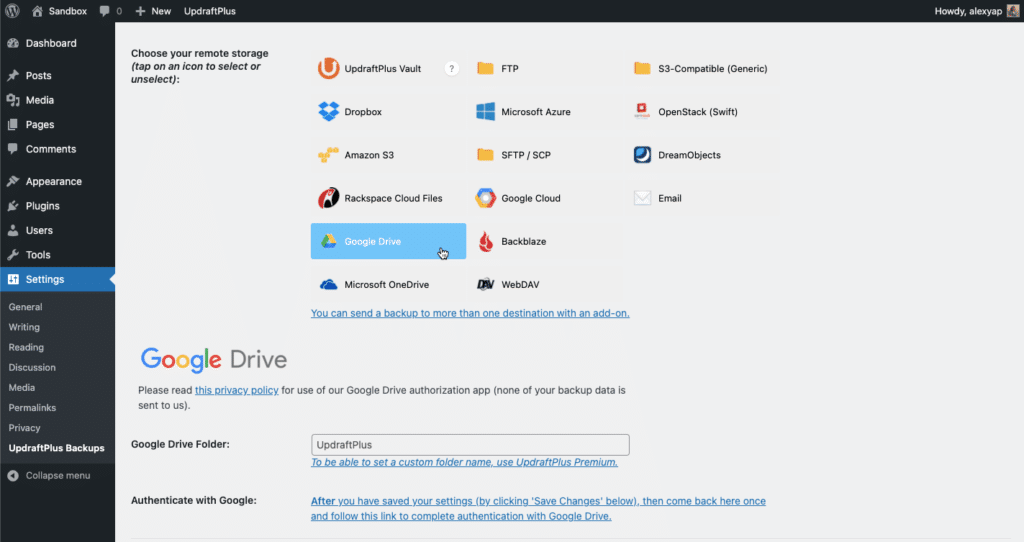Open the top-level Comments item in sidebar

pyautogui.click(x=57, y=149)
